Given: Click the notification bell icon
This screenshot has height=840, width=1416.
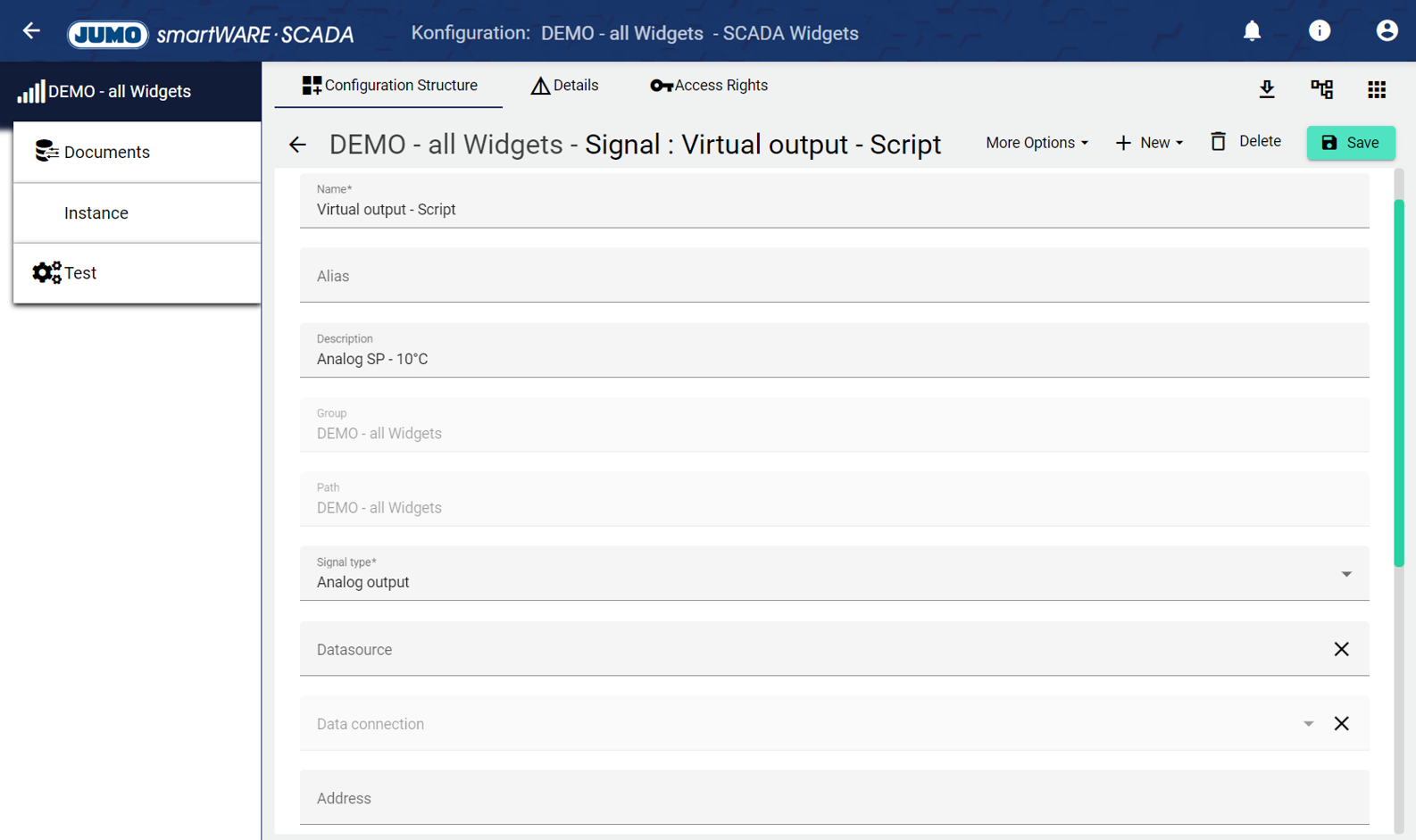Looking at the screenshot, I should click(x=1252, y=31).
